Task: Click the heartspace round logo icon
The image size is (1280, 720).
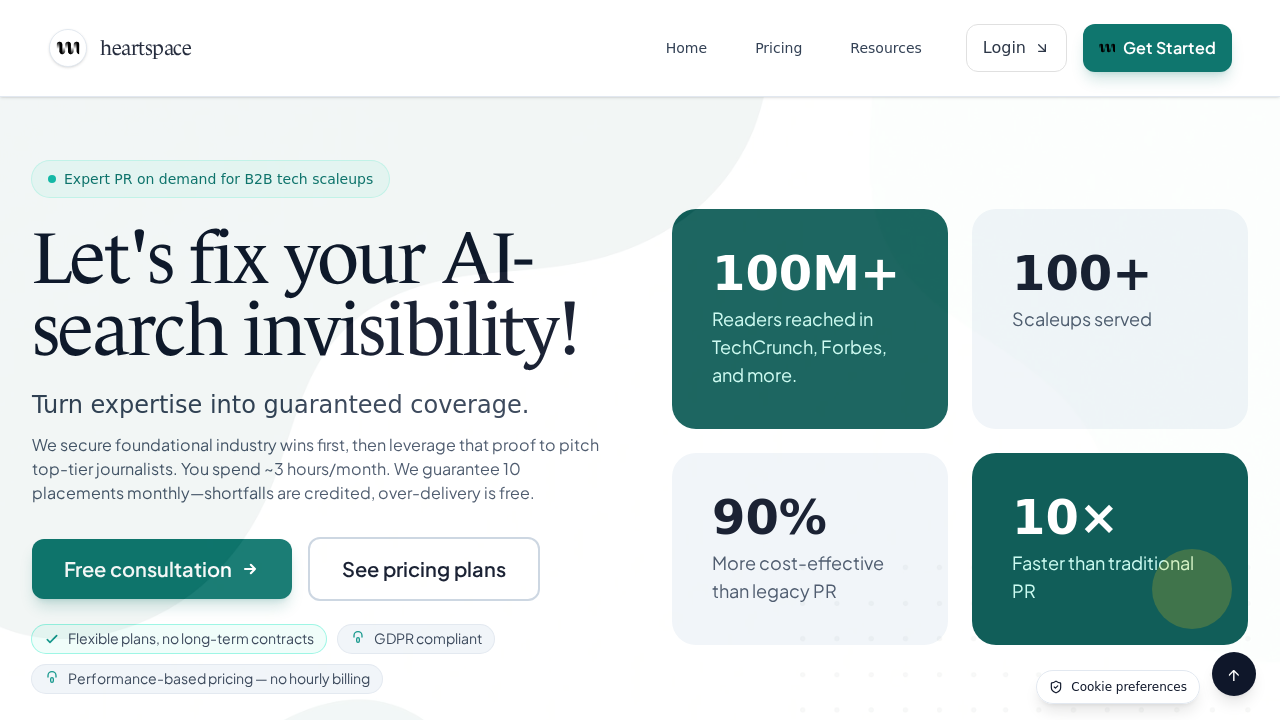Action: [68, 48]
